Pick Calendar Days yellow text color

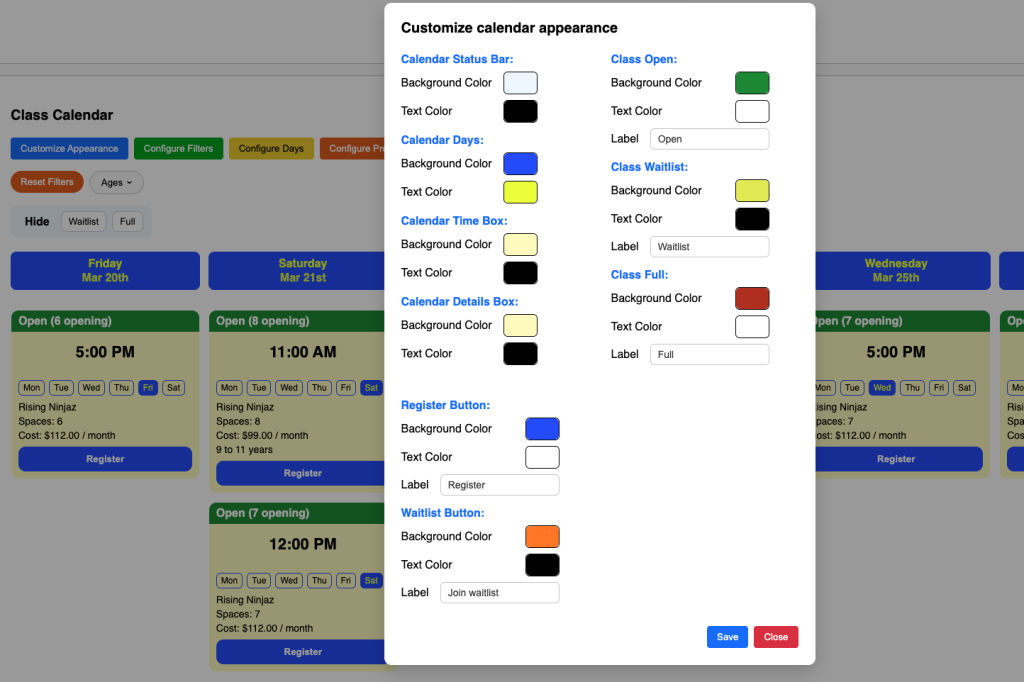(520, 192)
